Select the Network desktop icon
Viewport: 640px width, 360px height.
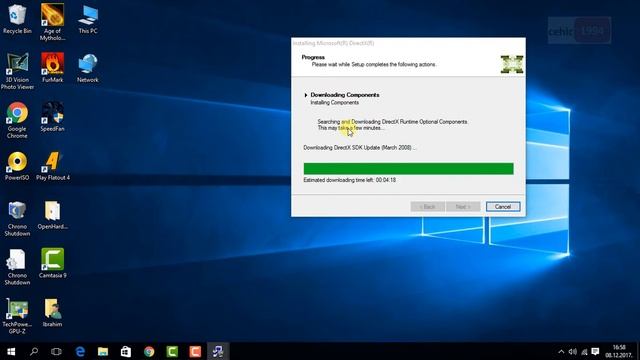tap(88, 68)
